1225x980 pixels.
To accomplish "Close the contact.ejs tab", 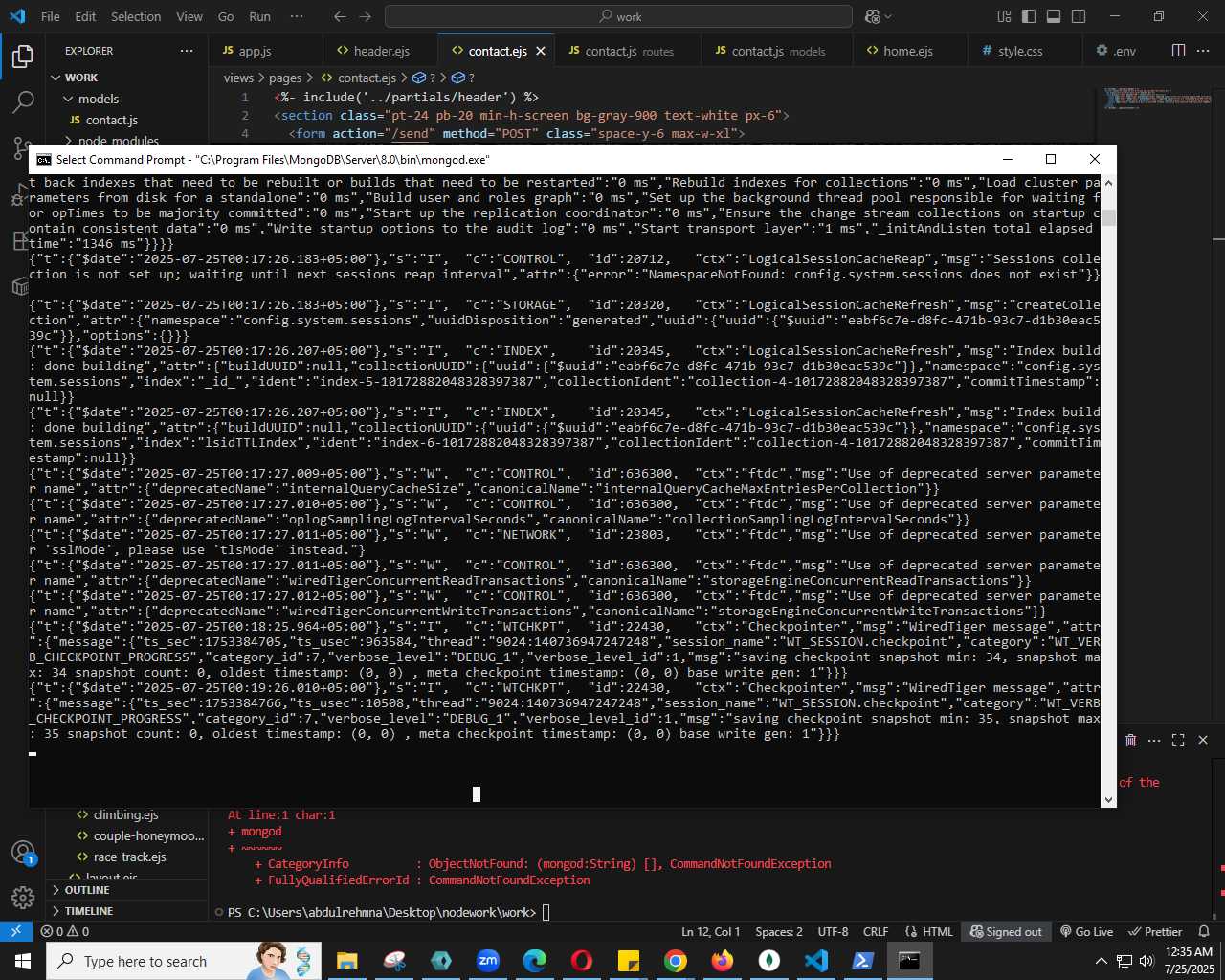I will tap(541, 51).
